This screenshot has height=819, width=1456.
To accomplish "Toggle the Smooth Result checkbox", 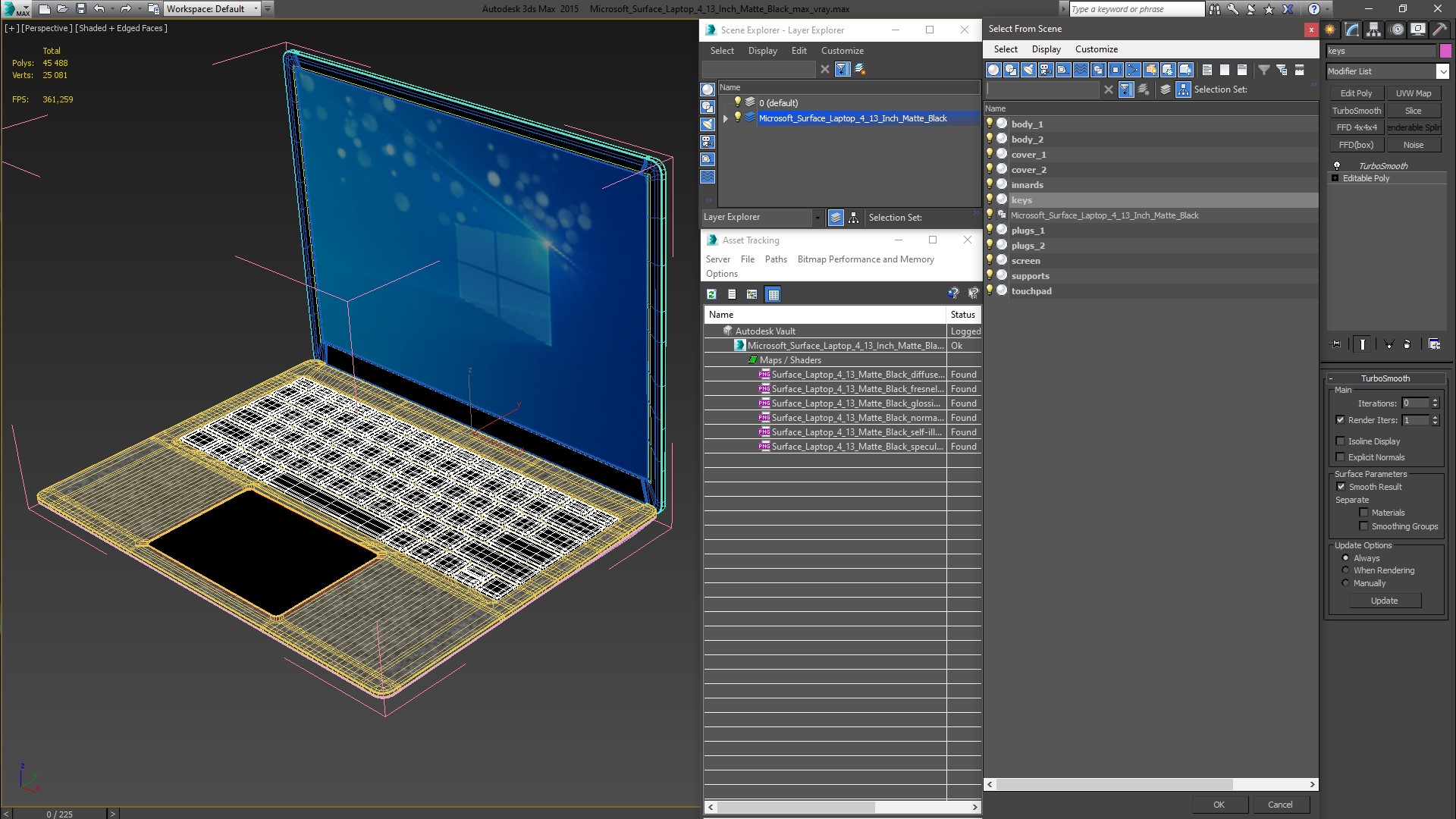I will point(1341,487).
